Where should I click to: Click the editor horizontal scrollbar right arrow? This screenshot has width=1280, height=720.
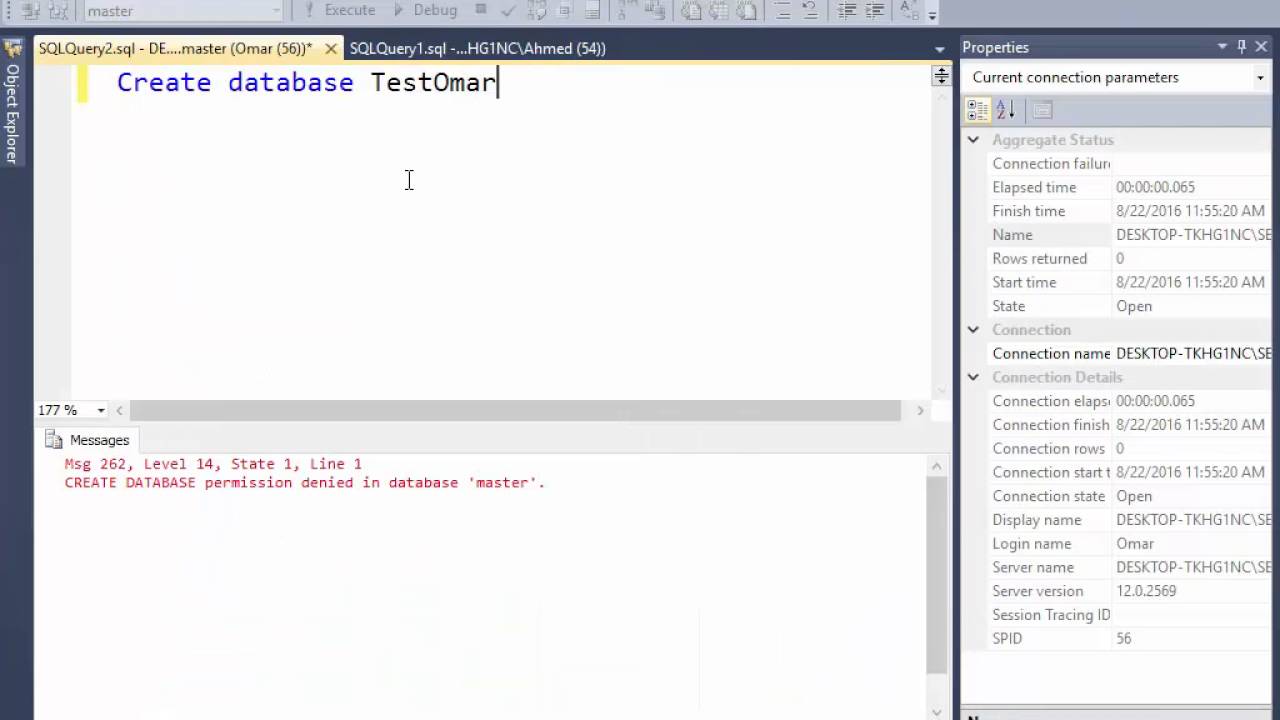(920, 410)
